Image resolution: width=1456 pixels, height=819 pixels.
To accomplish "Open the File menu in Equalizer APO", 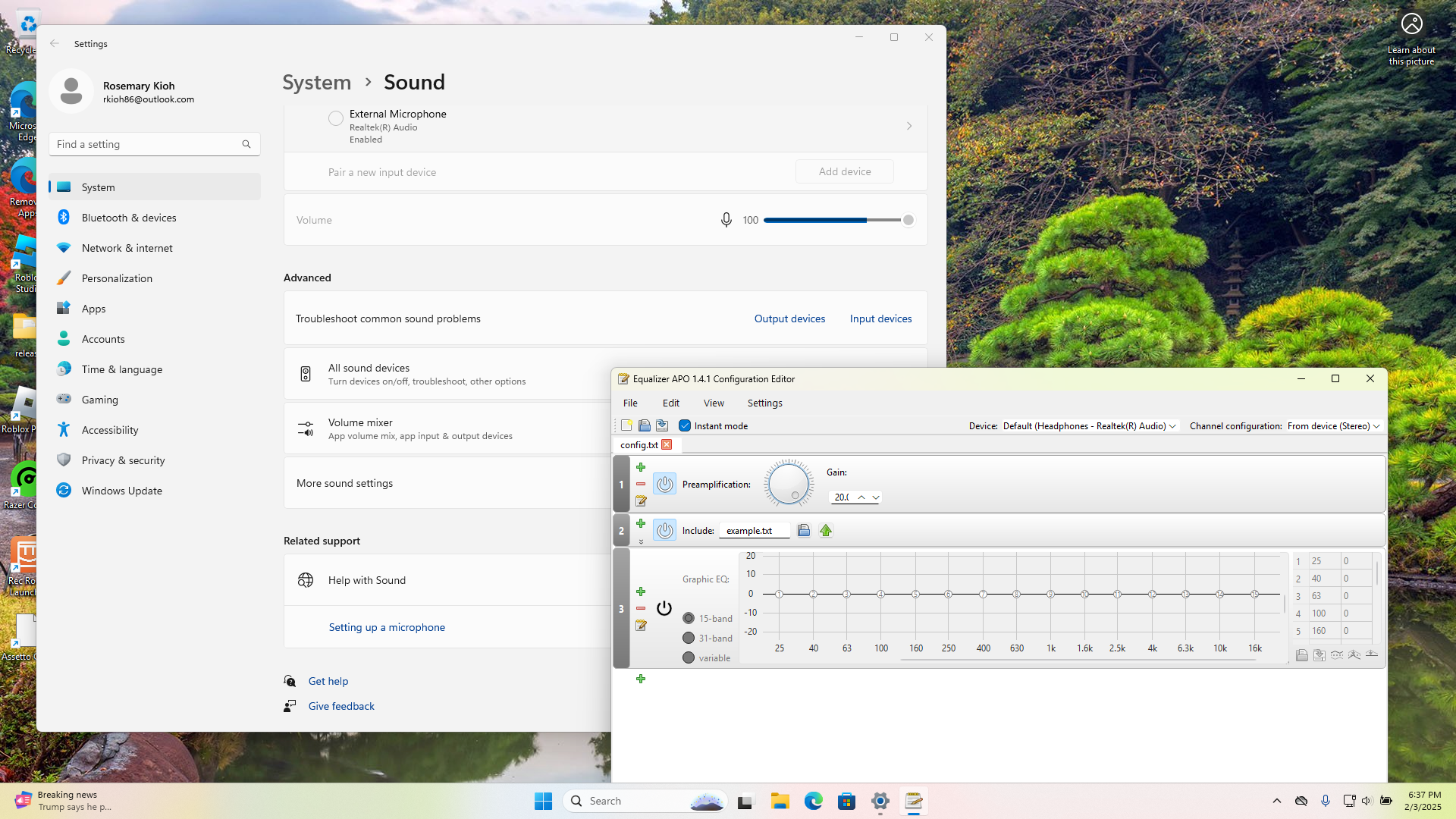I will point(630,403).
